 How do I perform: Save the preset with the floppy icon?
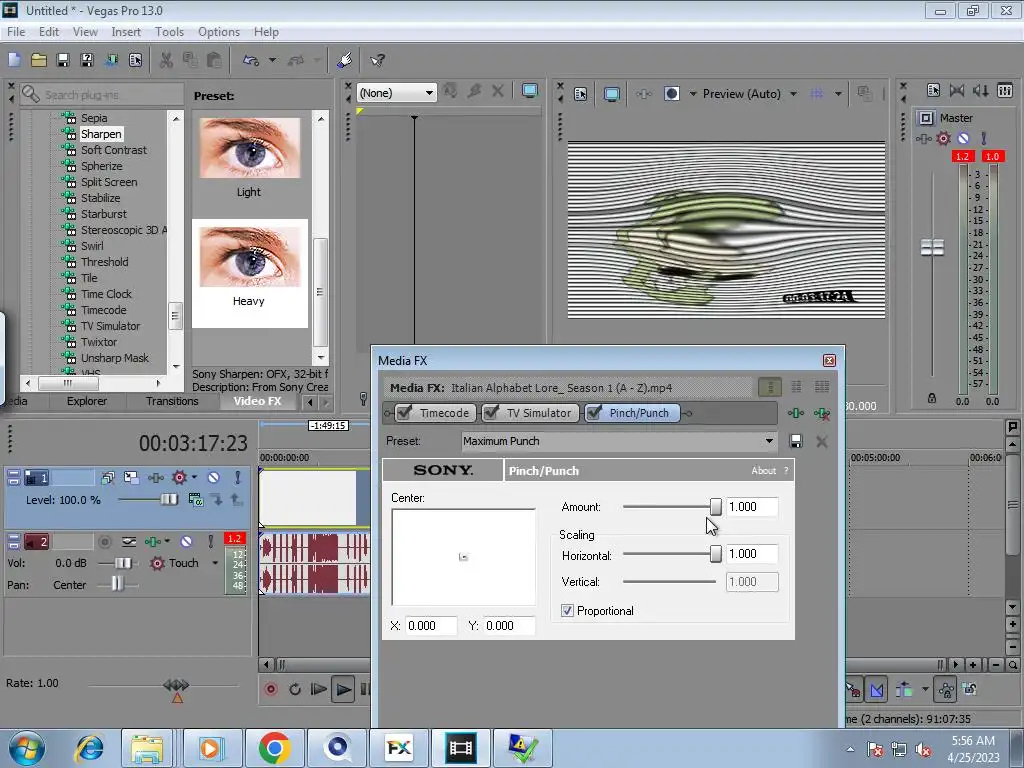(796, 441)
